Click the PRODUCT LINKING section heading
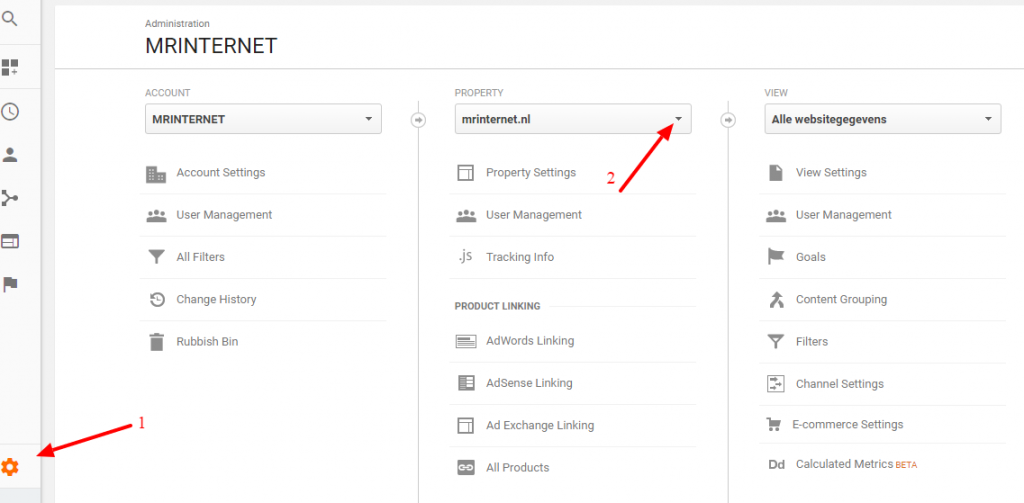The image size is (1024, 503). pyautogui.click(x=498, y=306)
